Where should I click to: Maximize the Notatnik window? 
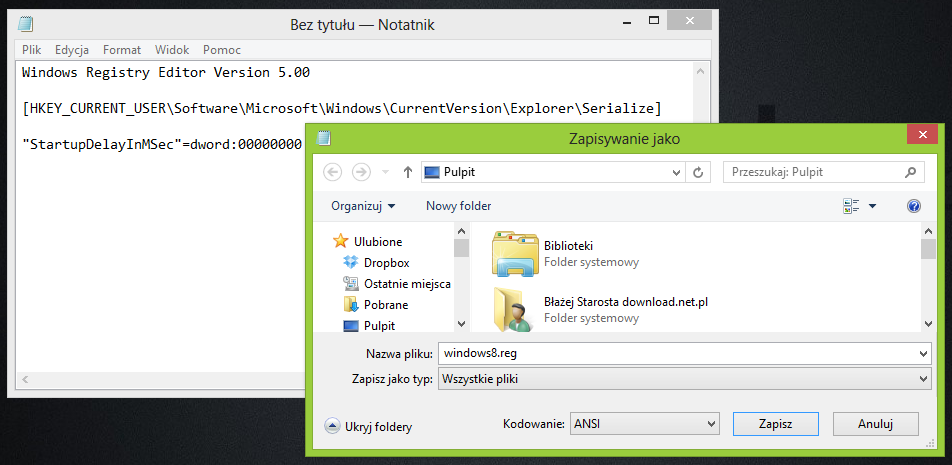pos(654,21)
